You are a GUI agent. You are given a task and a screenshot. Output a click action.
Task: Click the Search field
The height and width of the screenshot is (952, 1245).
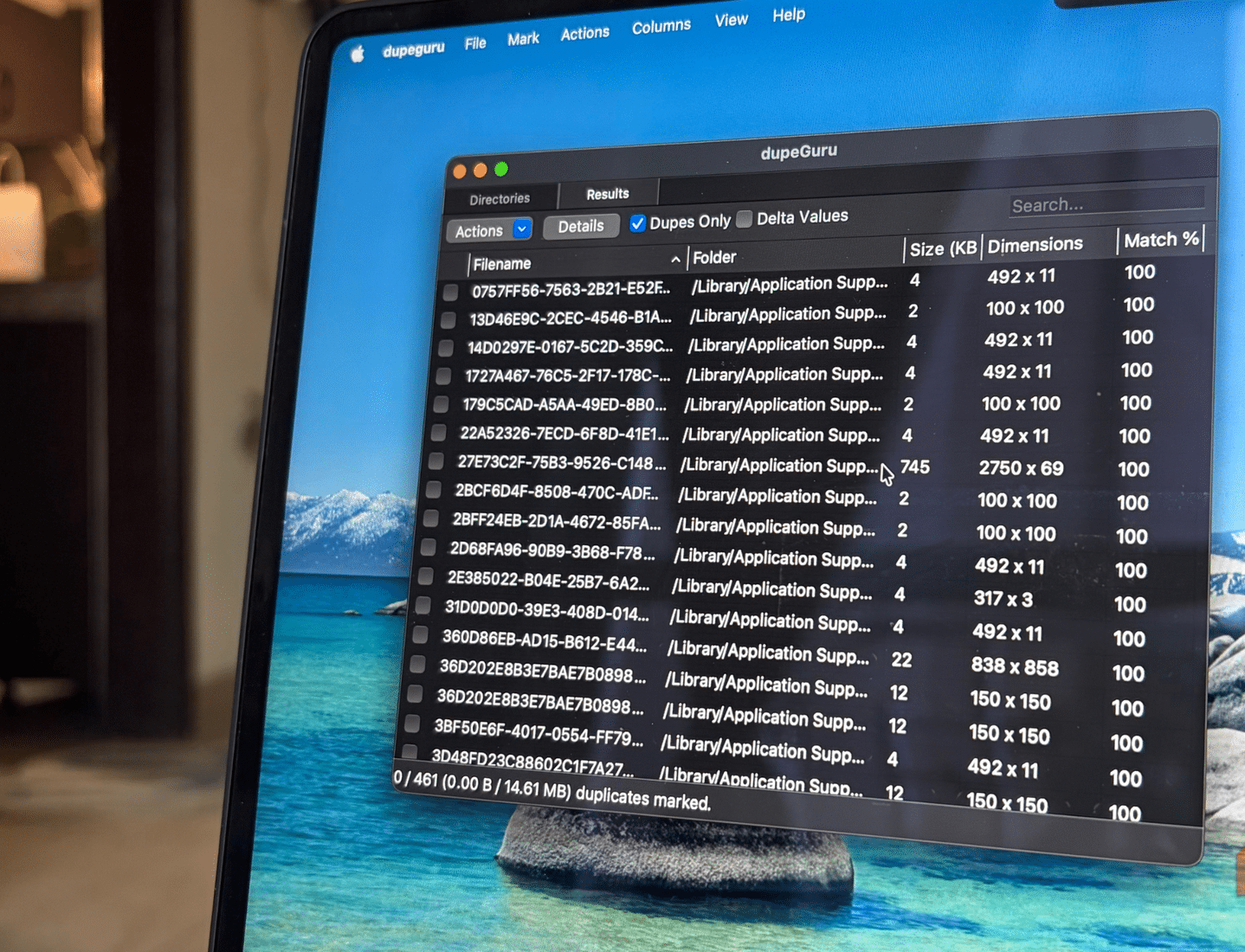click(1106, 203)
